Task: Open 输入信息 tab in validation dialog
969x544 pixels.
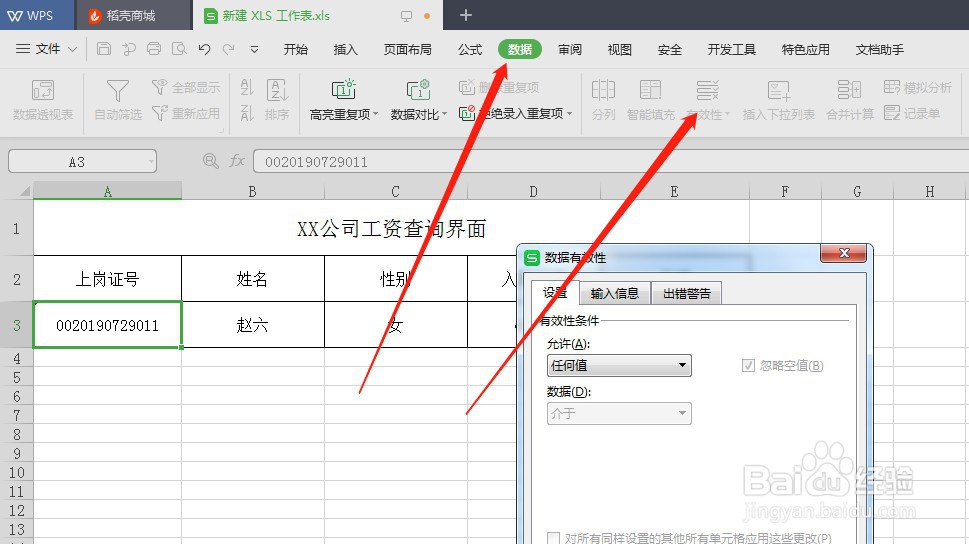Action: pos(614,293)
